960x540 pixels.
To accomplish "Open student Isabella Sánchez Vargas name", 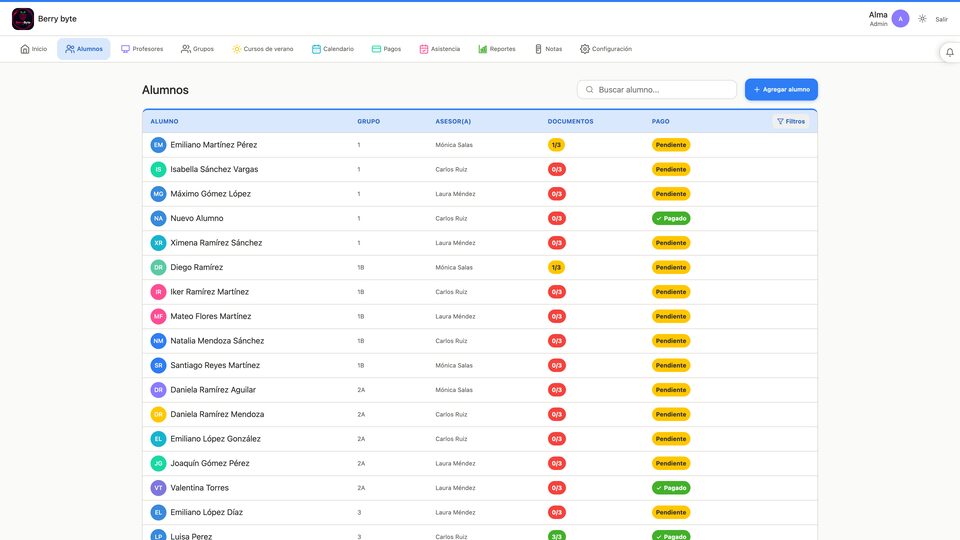I will tap(214, 170).
